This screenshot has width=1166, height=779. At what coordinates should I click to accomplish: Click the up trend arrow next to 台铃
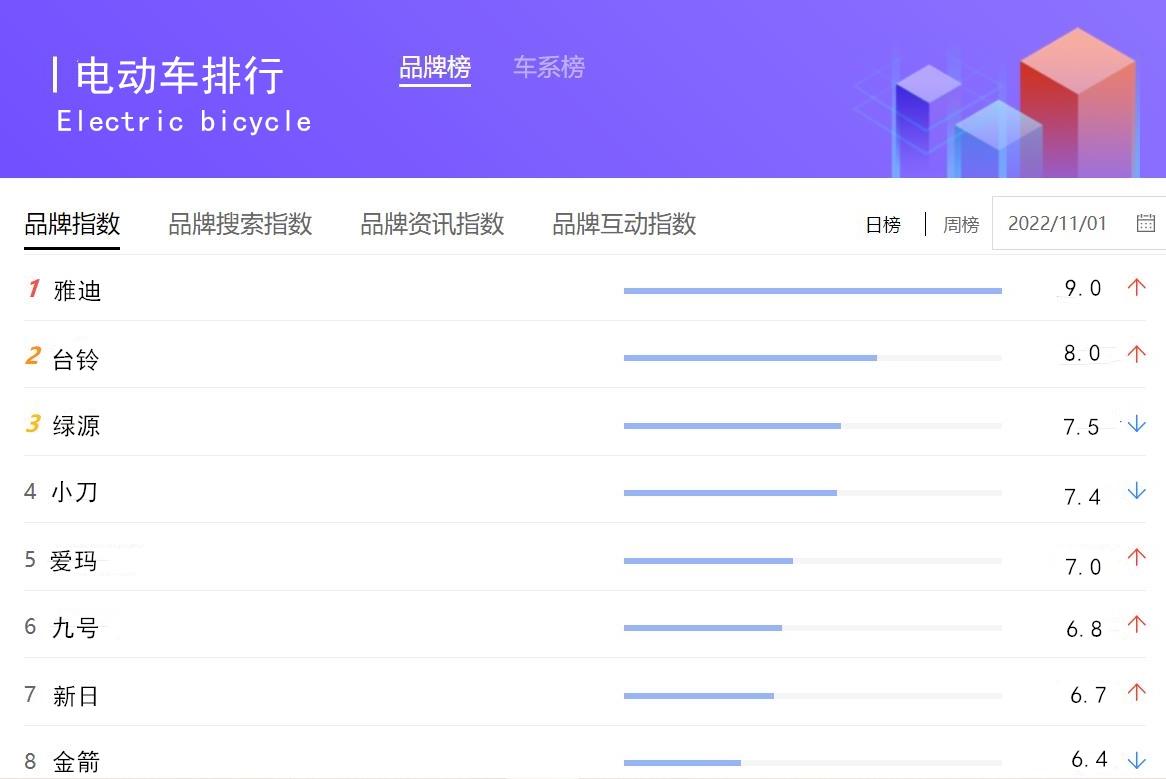point(1137,353)
